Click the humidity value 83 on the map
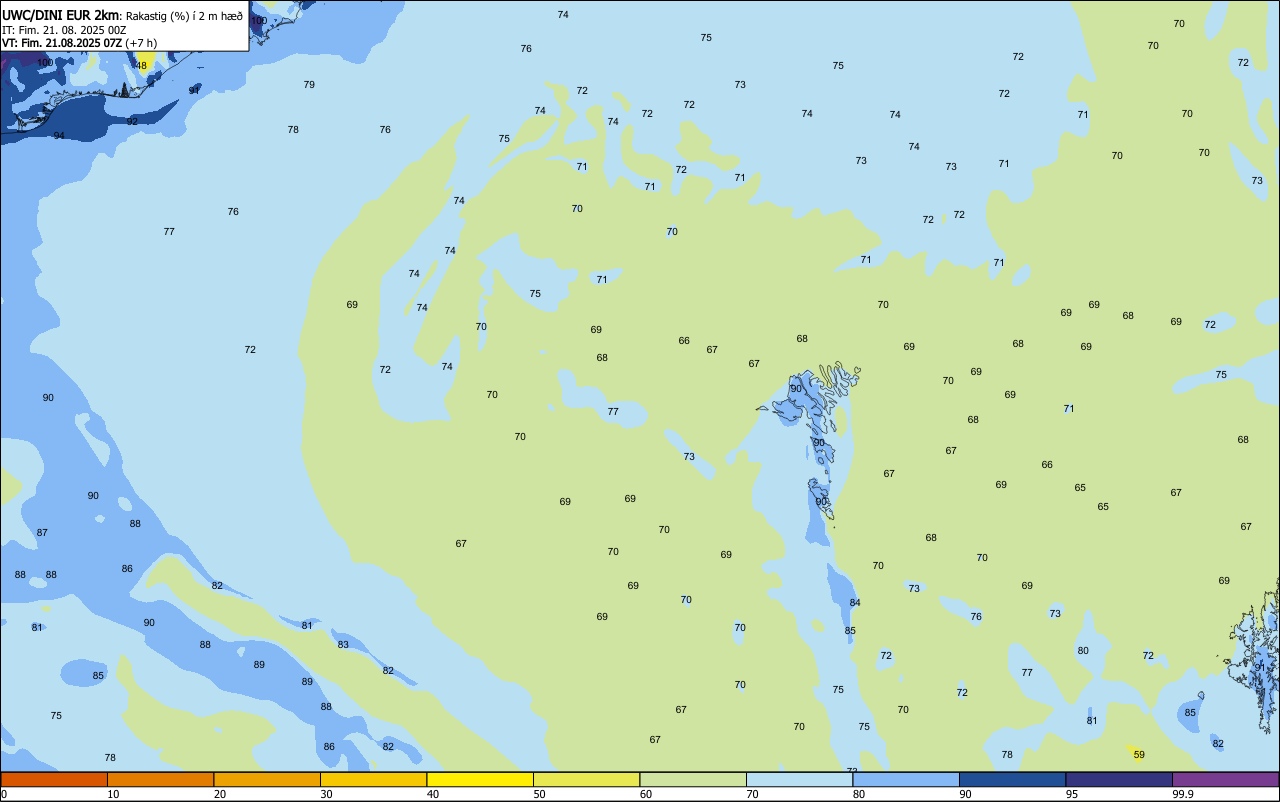1280x802 pixels. [x=343, y=645]
